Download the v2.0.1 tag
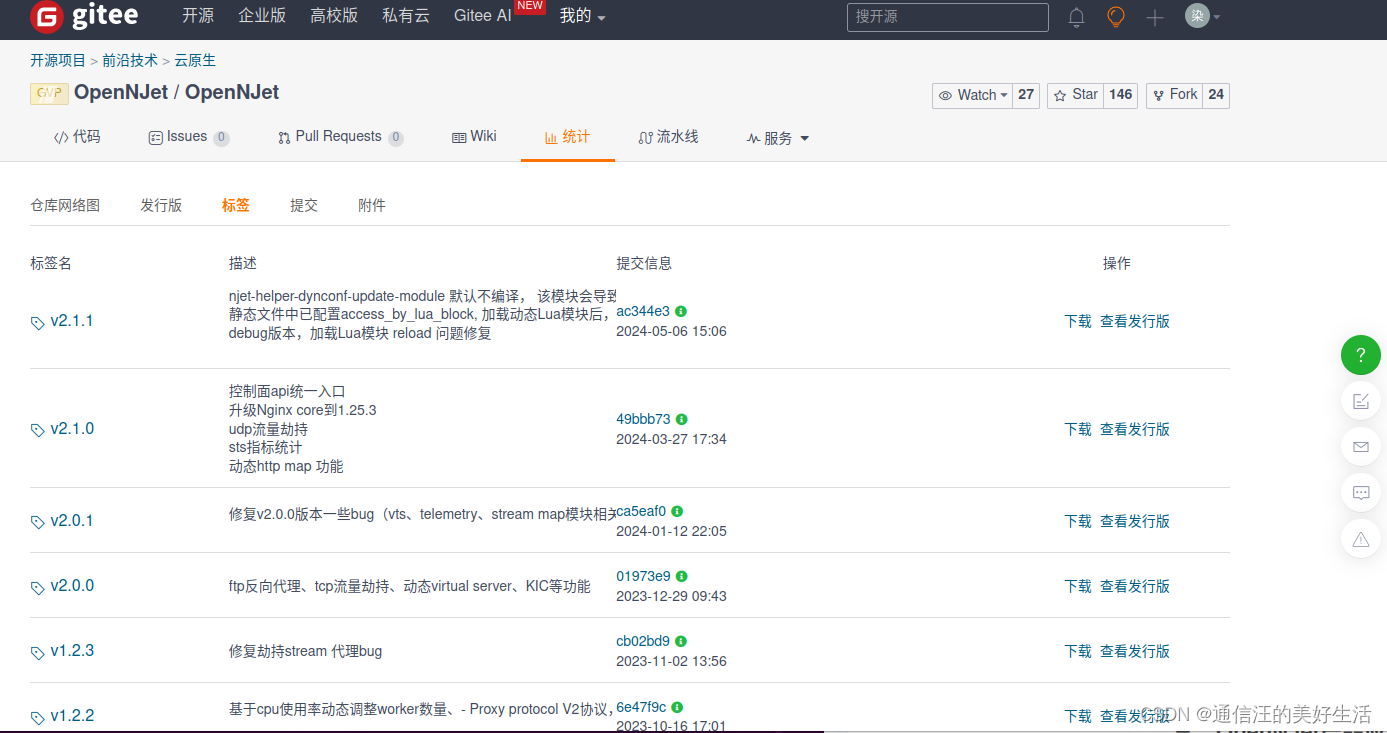The image size is (1387, 733). coord(1078,522)
